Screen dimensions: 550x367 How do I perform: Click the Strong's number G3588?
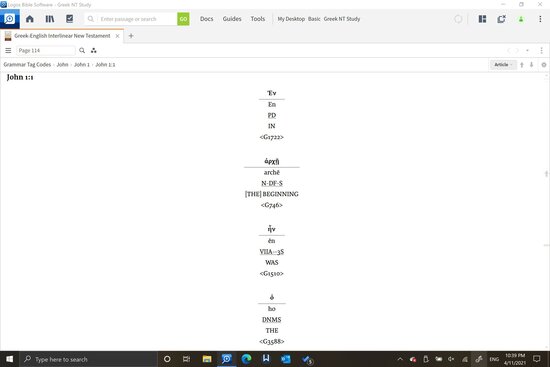tap(272, 341)
